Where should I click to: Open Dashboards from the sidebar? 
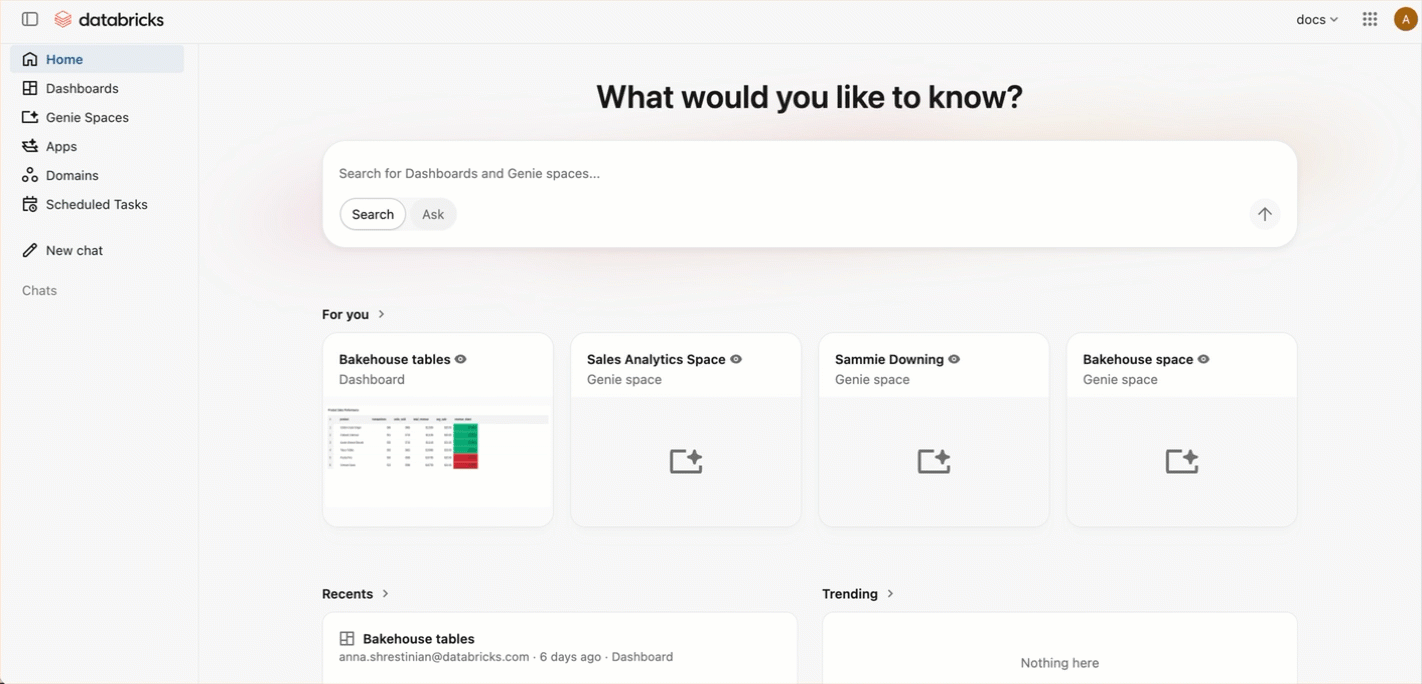(x=97, y=88)
